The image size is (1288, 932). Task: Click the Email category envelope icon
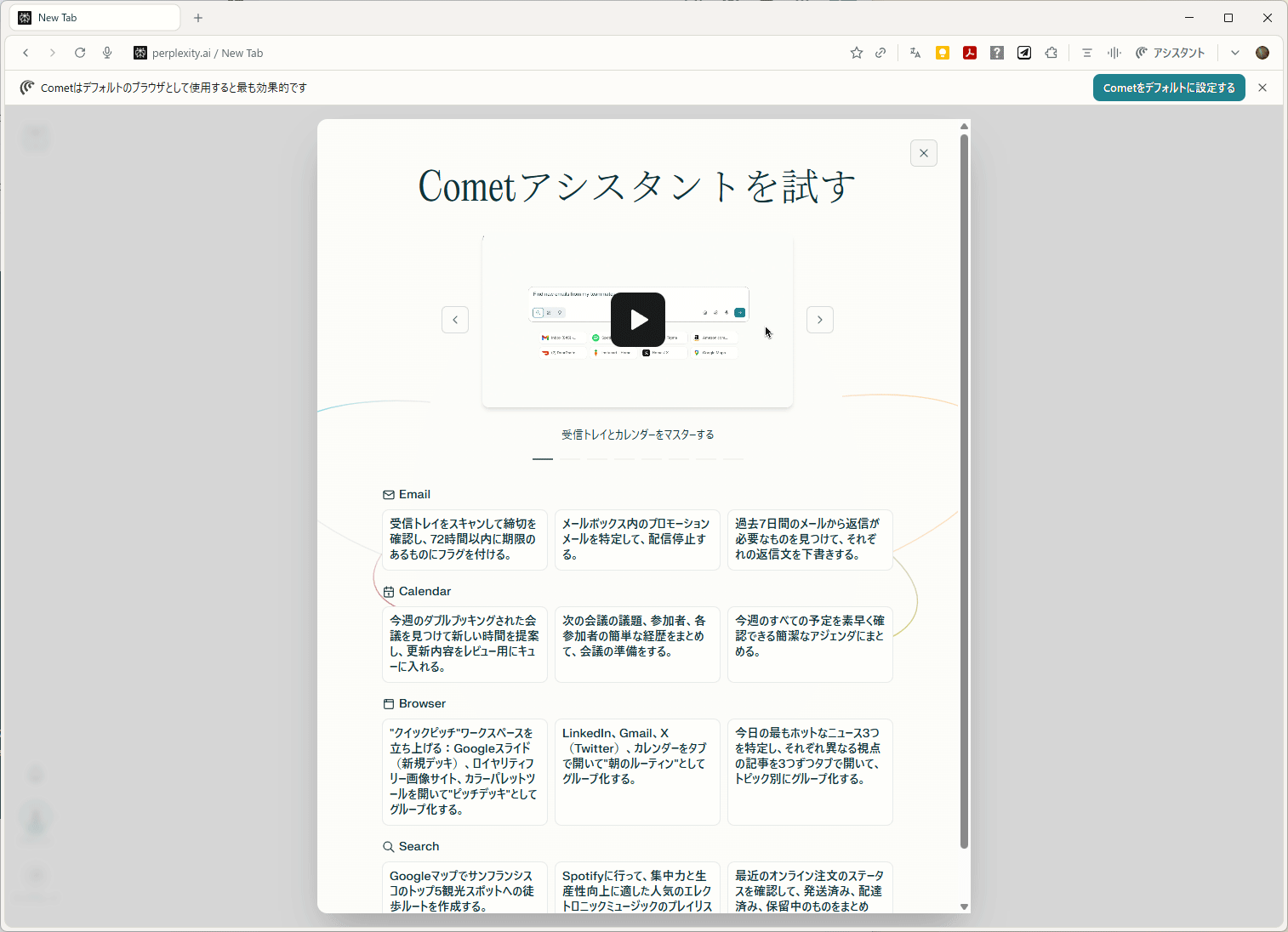pyautogui.click(x=389, y=495)
